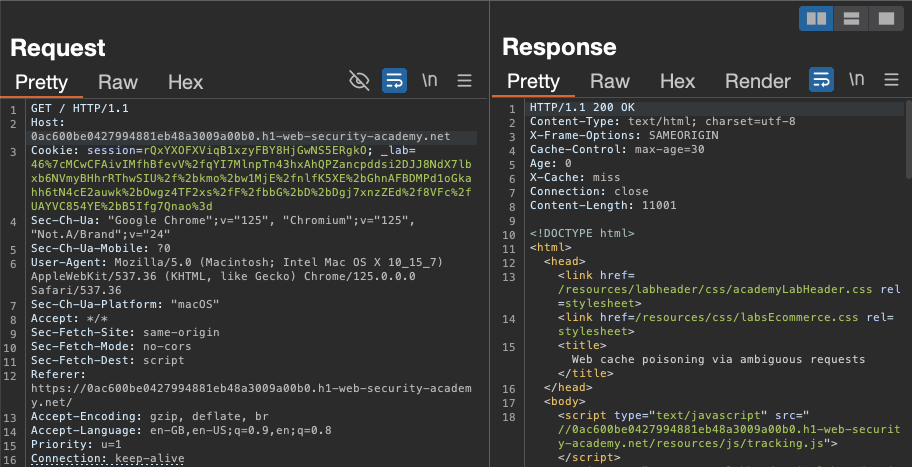
Task: Show non-printable \n characters in Response
Action: tap(857, 80)
